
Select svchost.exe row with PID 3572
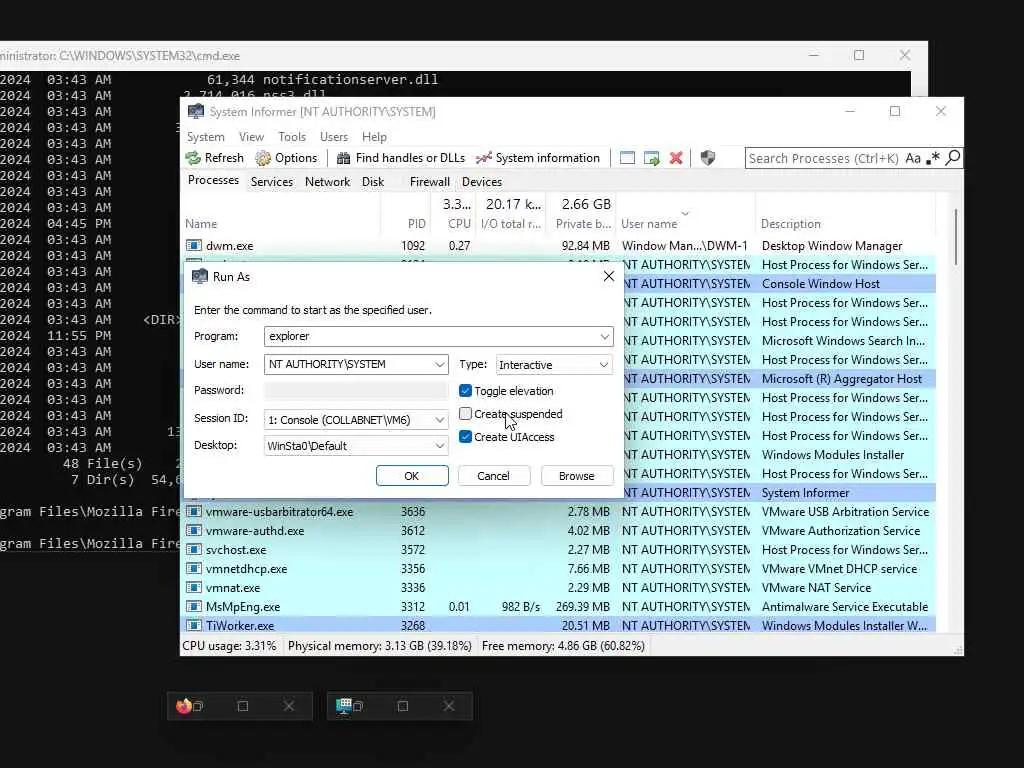coord(558,549)
